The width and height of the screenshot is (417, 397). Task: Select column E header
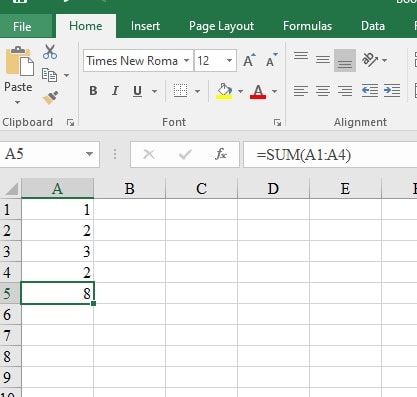point(345,189)
